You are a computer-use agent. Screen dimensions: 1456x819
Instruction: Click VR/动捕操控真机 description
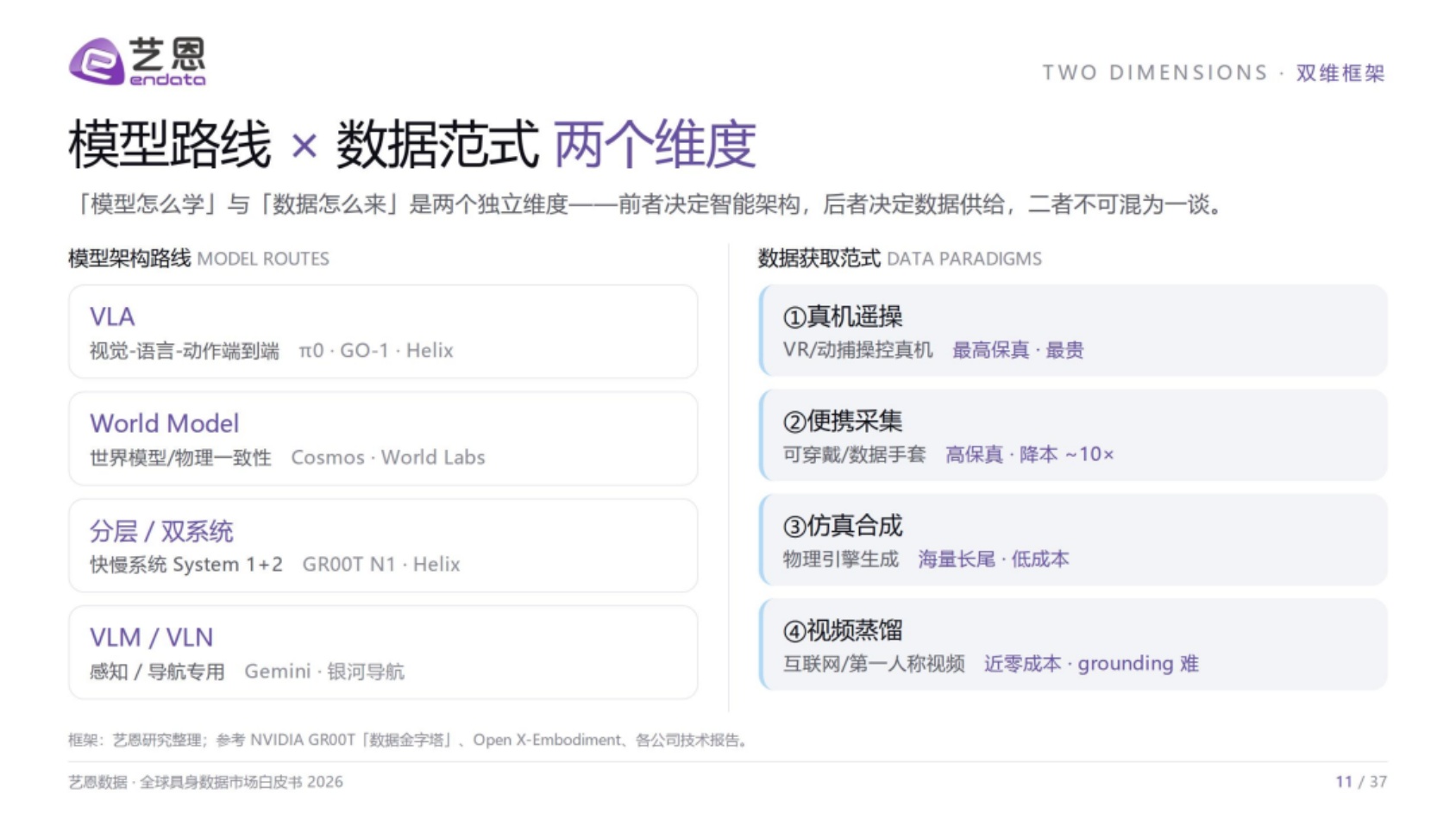click(857, 350)
